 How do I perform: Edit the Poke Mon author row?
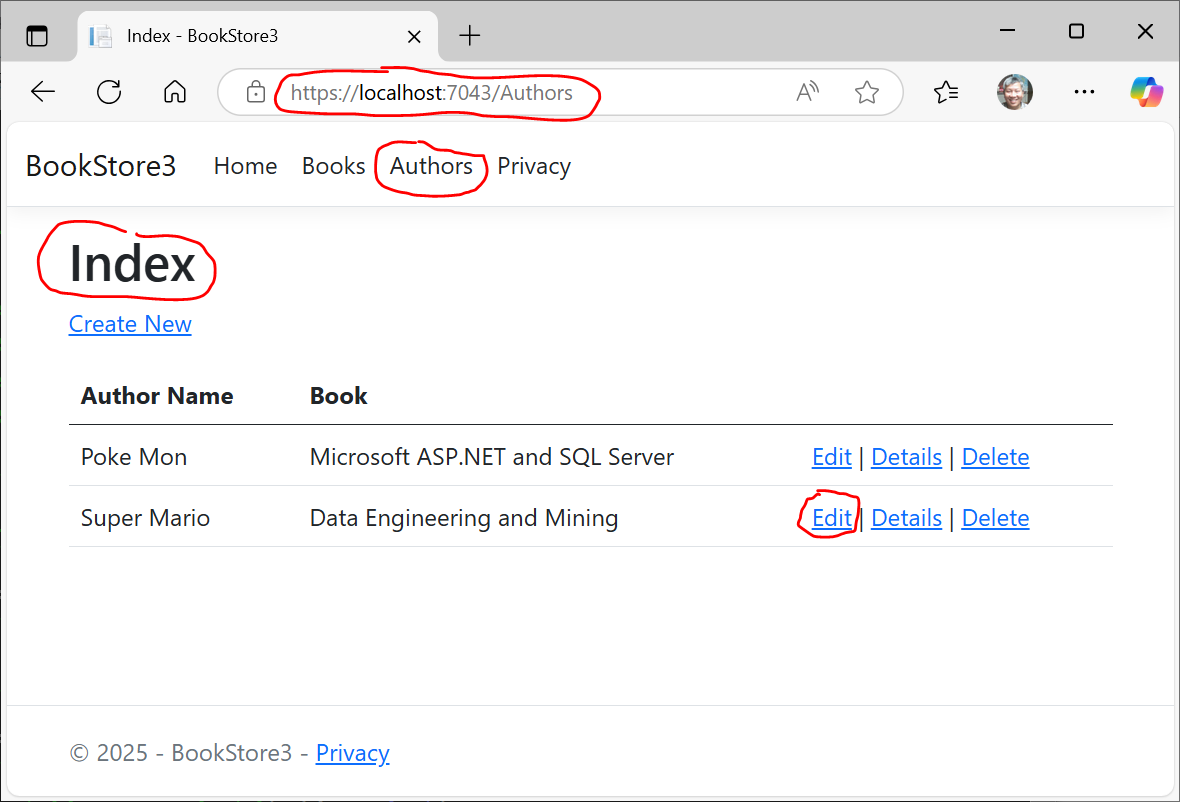[832, 457]
